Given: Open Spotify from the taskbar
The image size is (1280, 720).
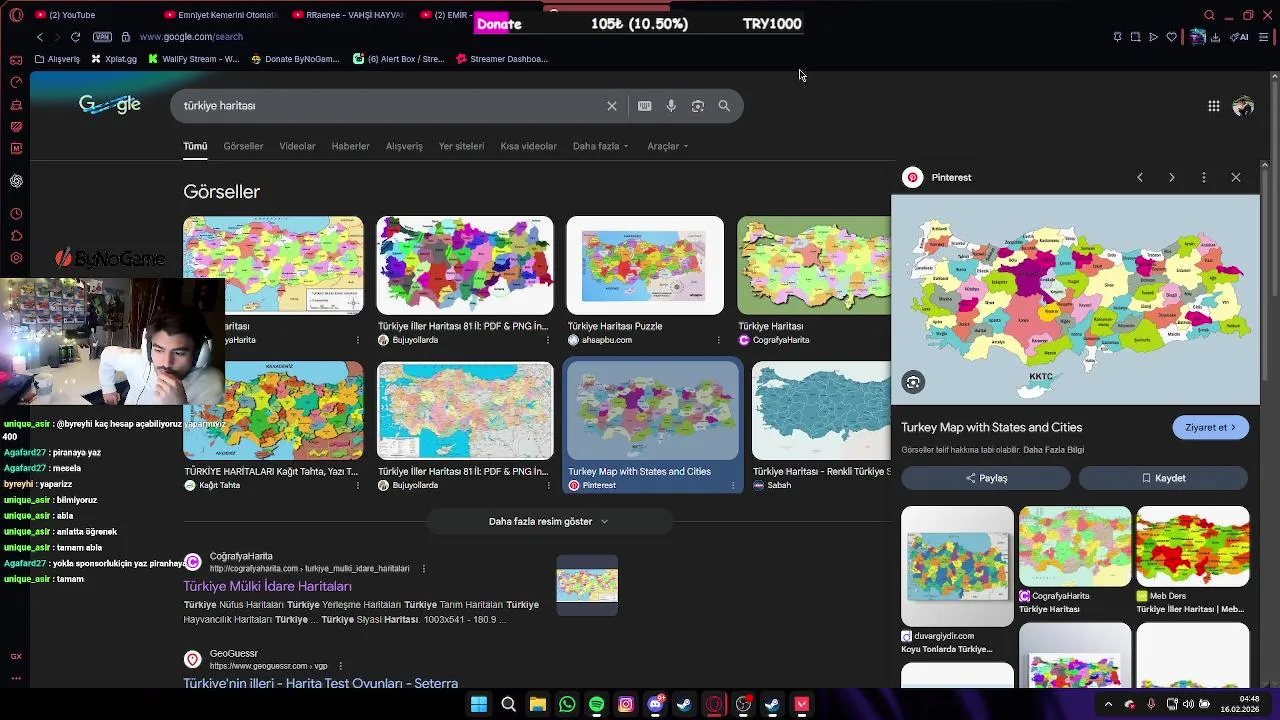Looking at the screenshot, I should click(596, 704).
